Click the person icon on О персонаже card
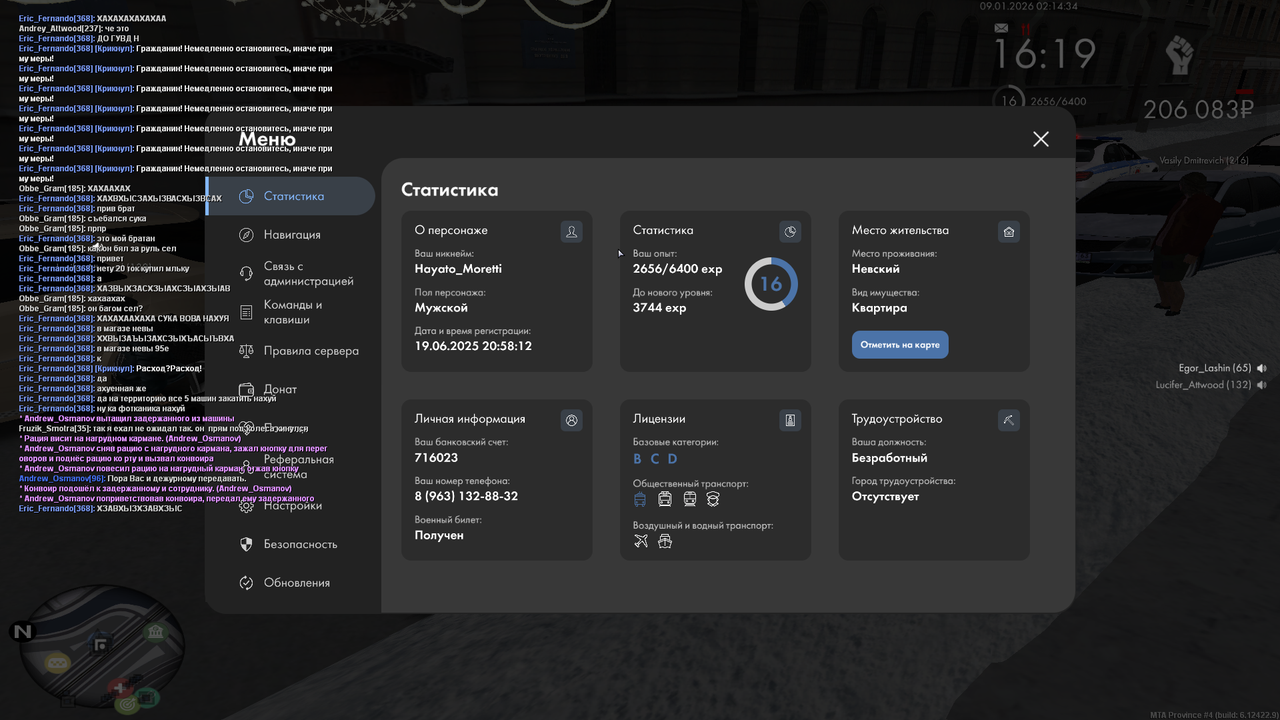 click(x=571, y=232)
